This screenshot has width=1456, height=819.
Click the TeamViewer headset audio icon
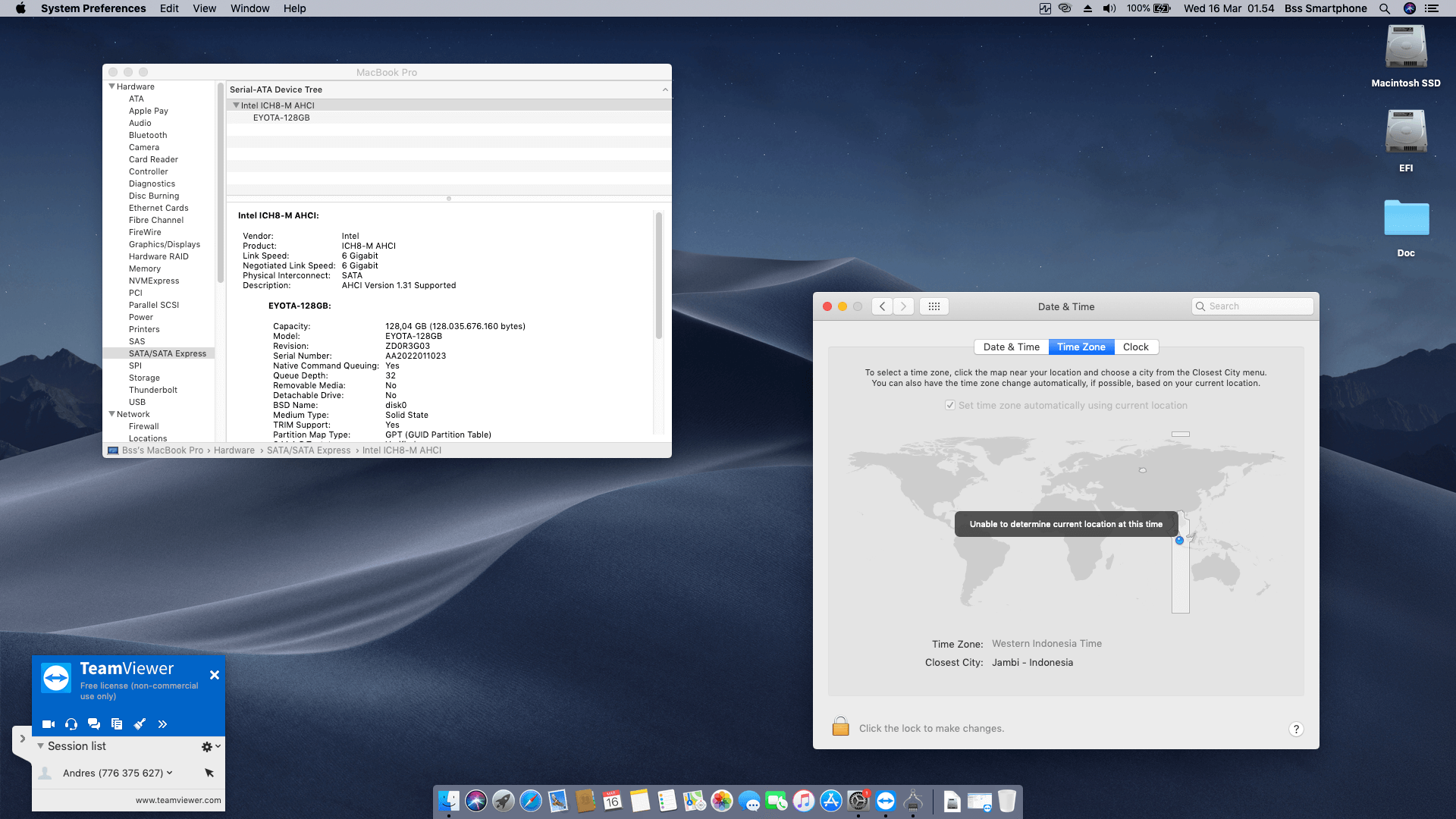point(71,724)
